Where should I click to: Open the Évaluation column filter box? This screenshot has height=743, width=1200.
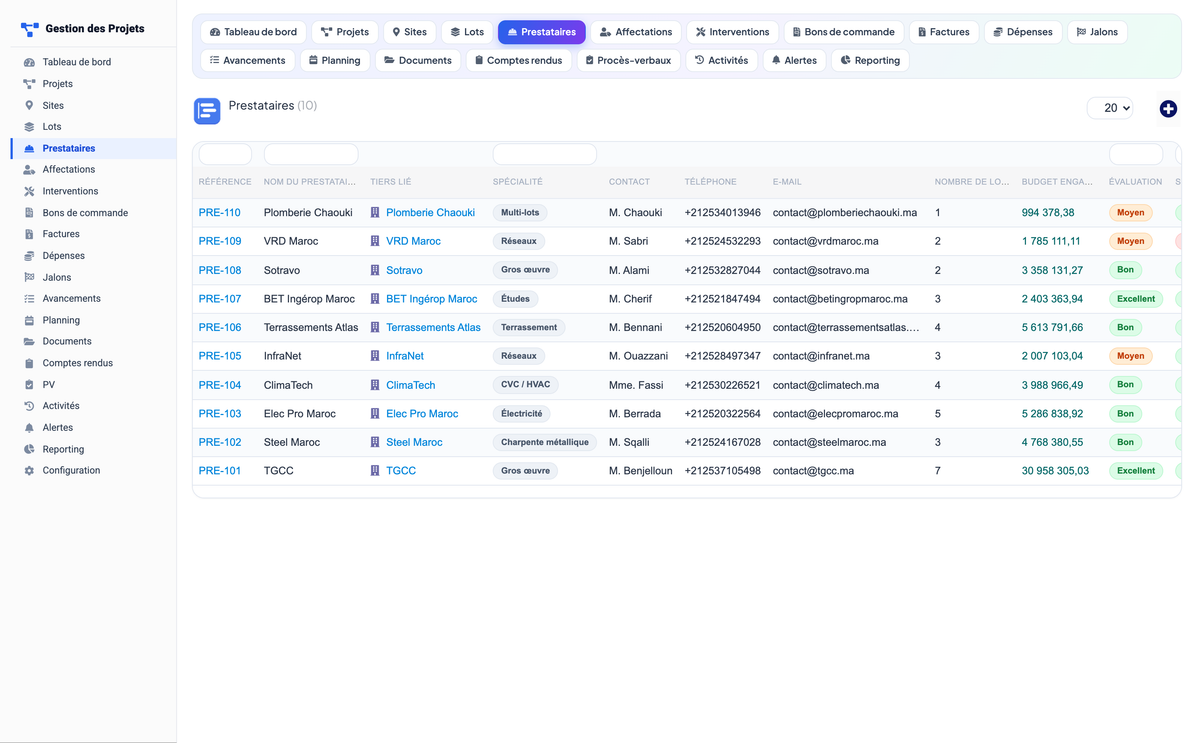(1135, 154)
